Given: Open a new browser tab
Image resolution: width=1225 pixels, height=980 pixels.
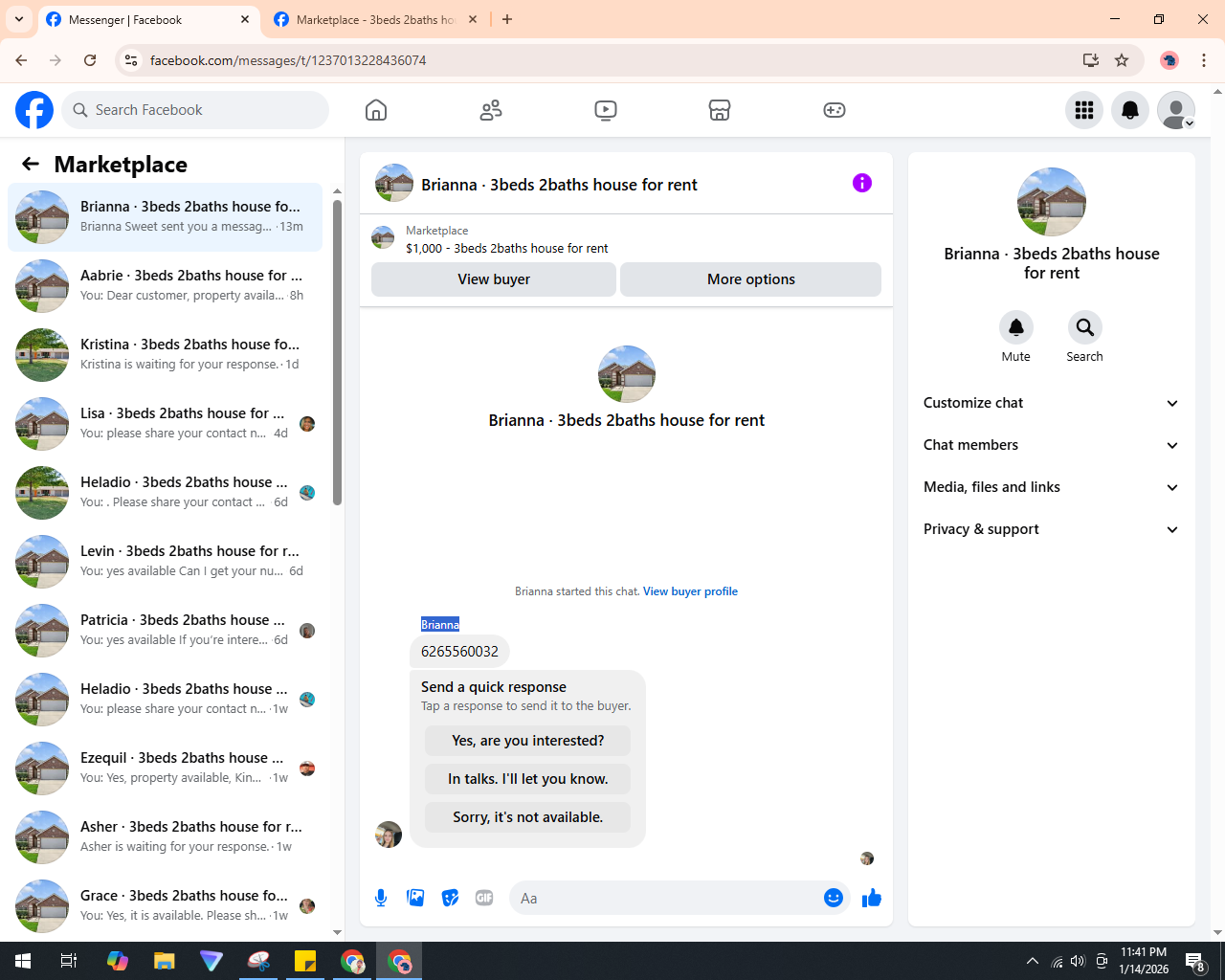Looking at the screenshot, I should (507, 19).
